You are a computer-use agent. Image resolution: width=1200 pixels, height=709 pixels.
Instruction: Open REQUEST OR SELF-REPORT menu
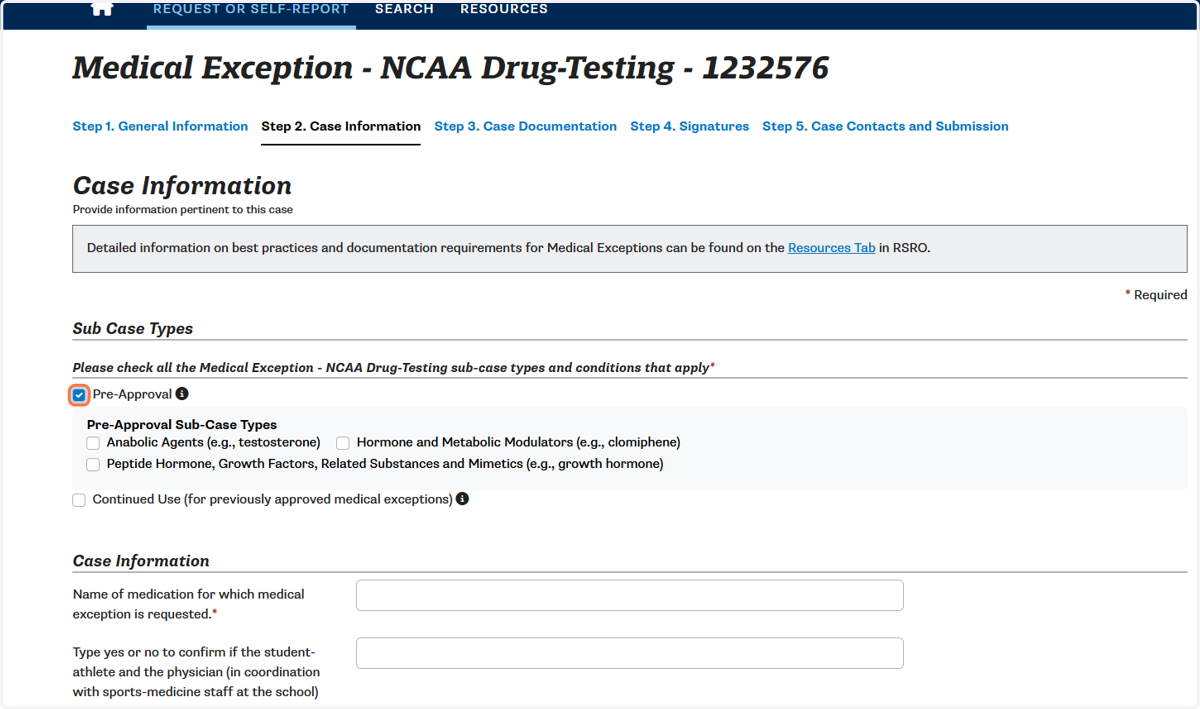(x=251, y=9)
